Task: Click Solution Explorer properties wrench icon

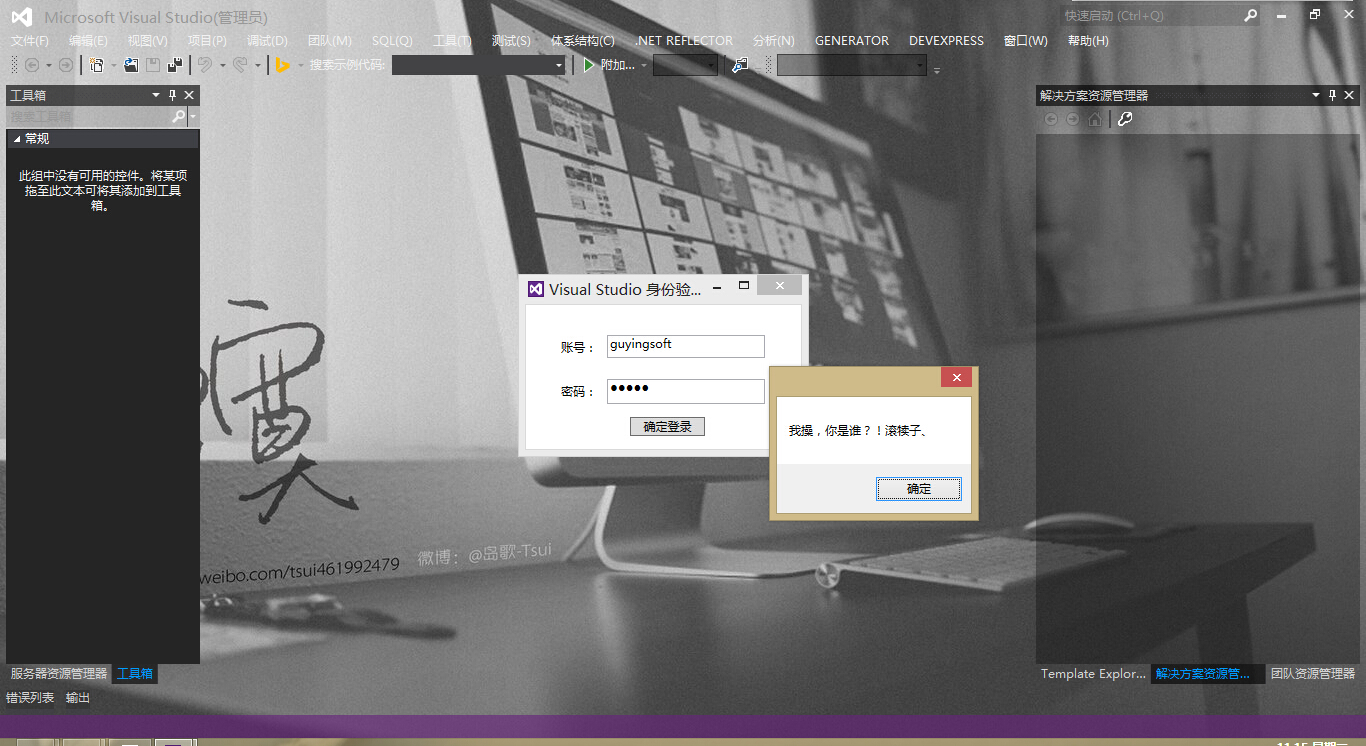Action: coord(1125,119)
